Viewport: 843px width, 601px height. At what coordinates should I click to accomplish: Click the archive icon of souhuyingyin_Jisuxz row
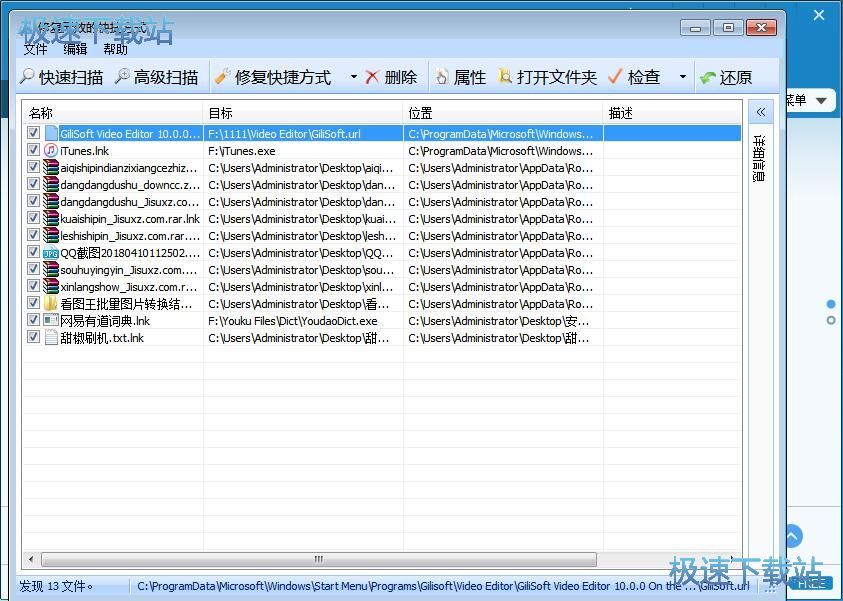click(x=51, y=270)
